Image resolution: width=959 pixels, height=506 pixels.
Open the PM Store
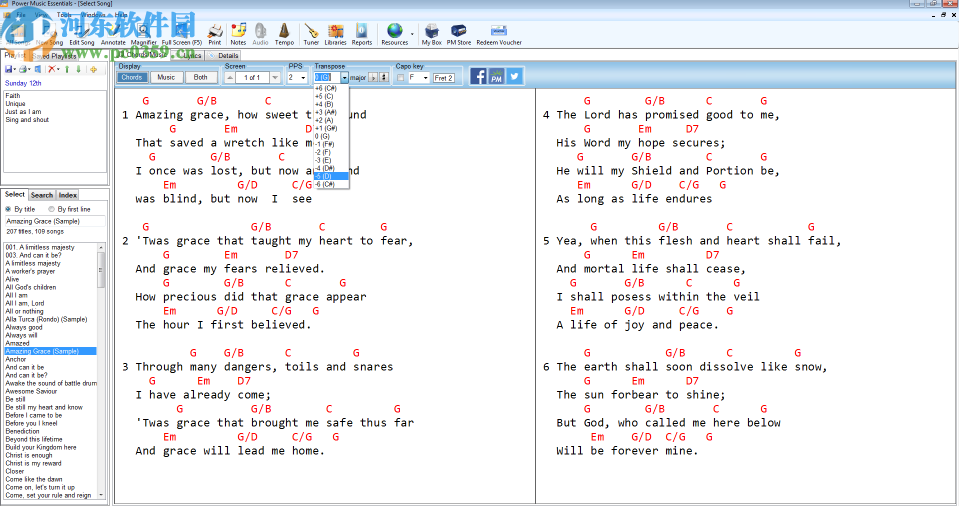[x=458, y=33]
